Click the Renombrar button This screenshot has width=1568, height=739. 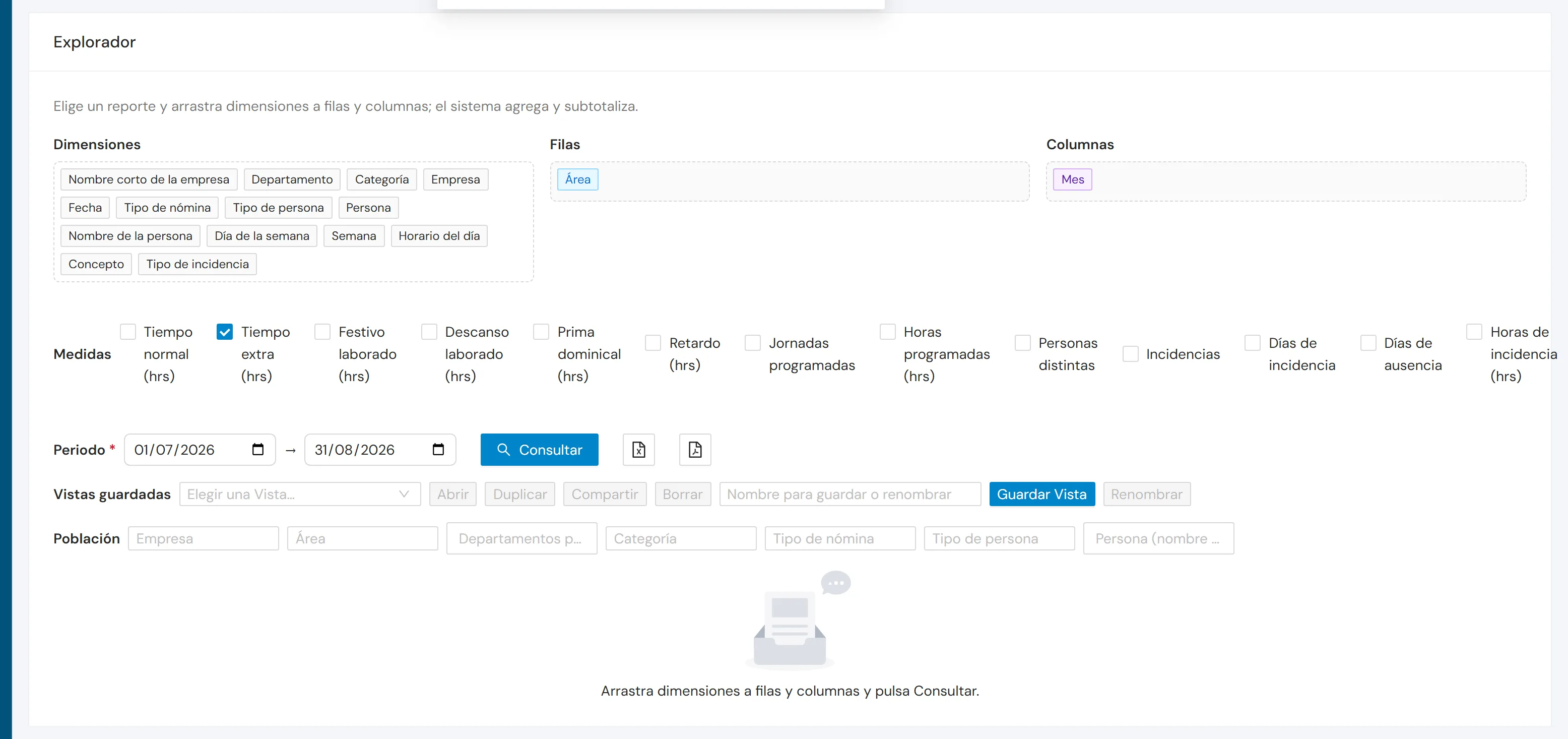point(1147,495)
